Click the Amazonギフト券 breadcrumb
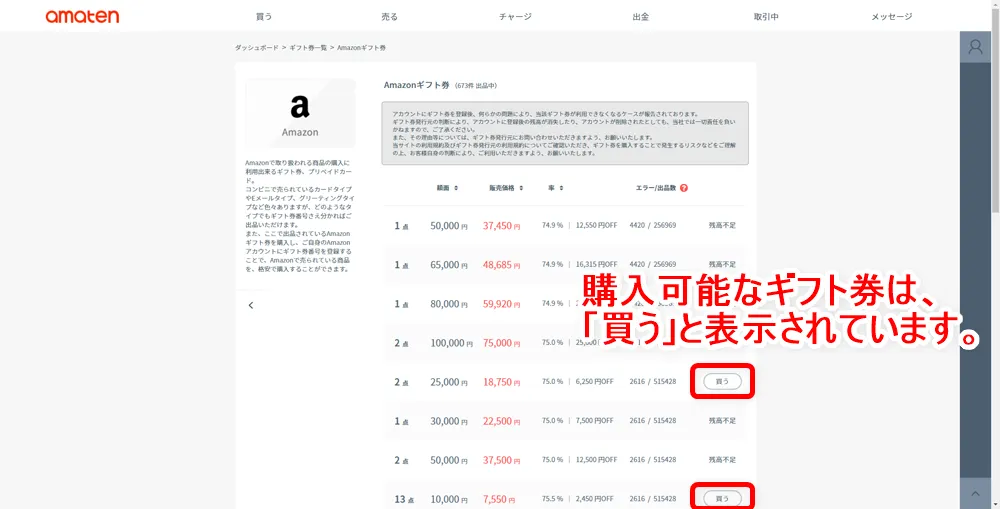The image size is (1000, 509). (x=361, y=48)
